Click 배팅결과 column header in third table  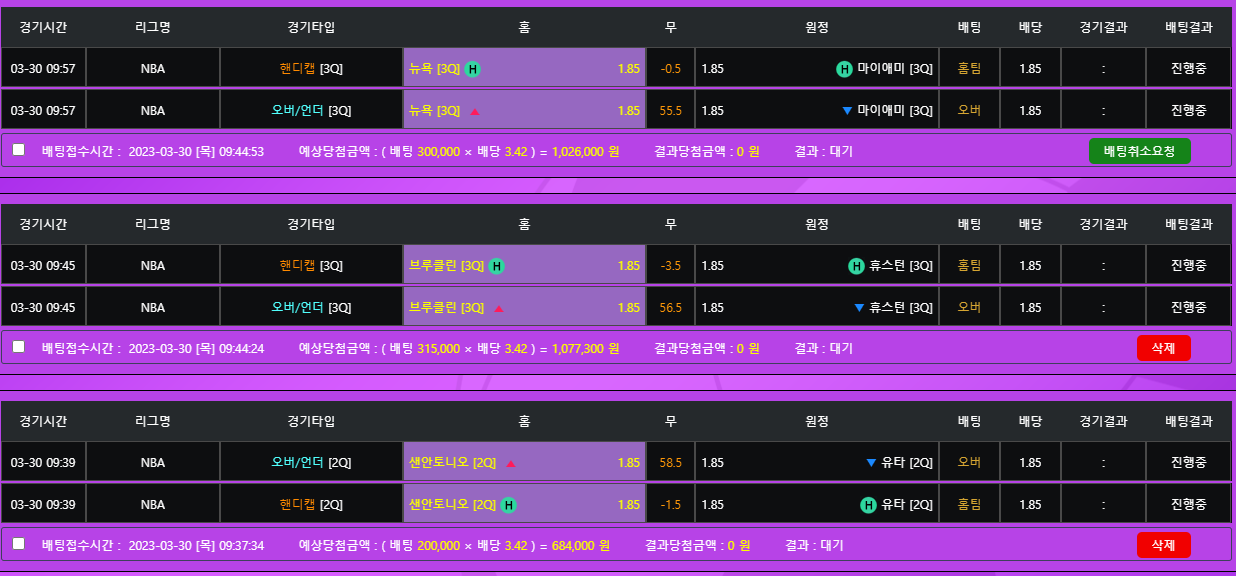(1188, 421)
